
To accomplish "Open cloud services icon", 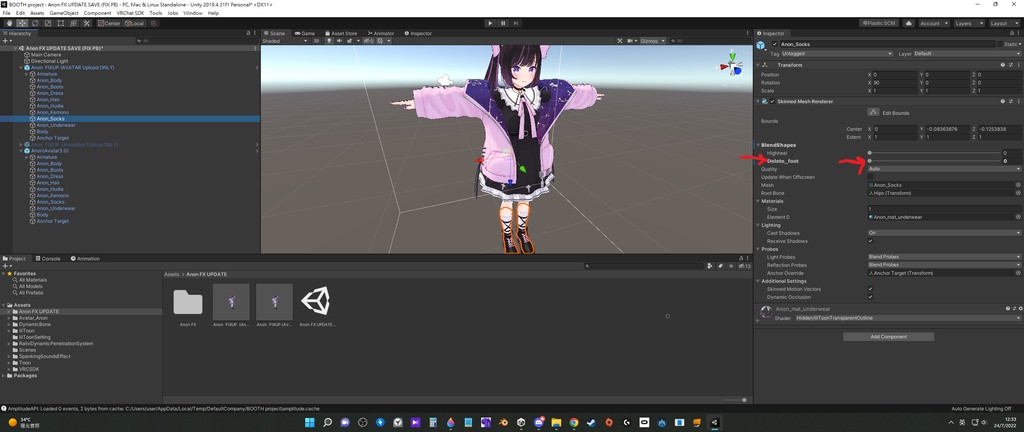I will click(908, 23).
